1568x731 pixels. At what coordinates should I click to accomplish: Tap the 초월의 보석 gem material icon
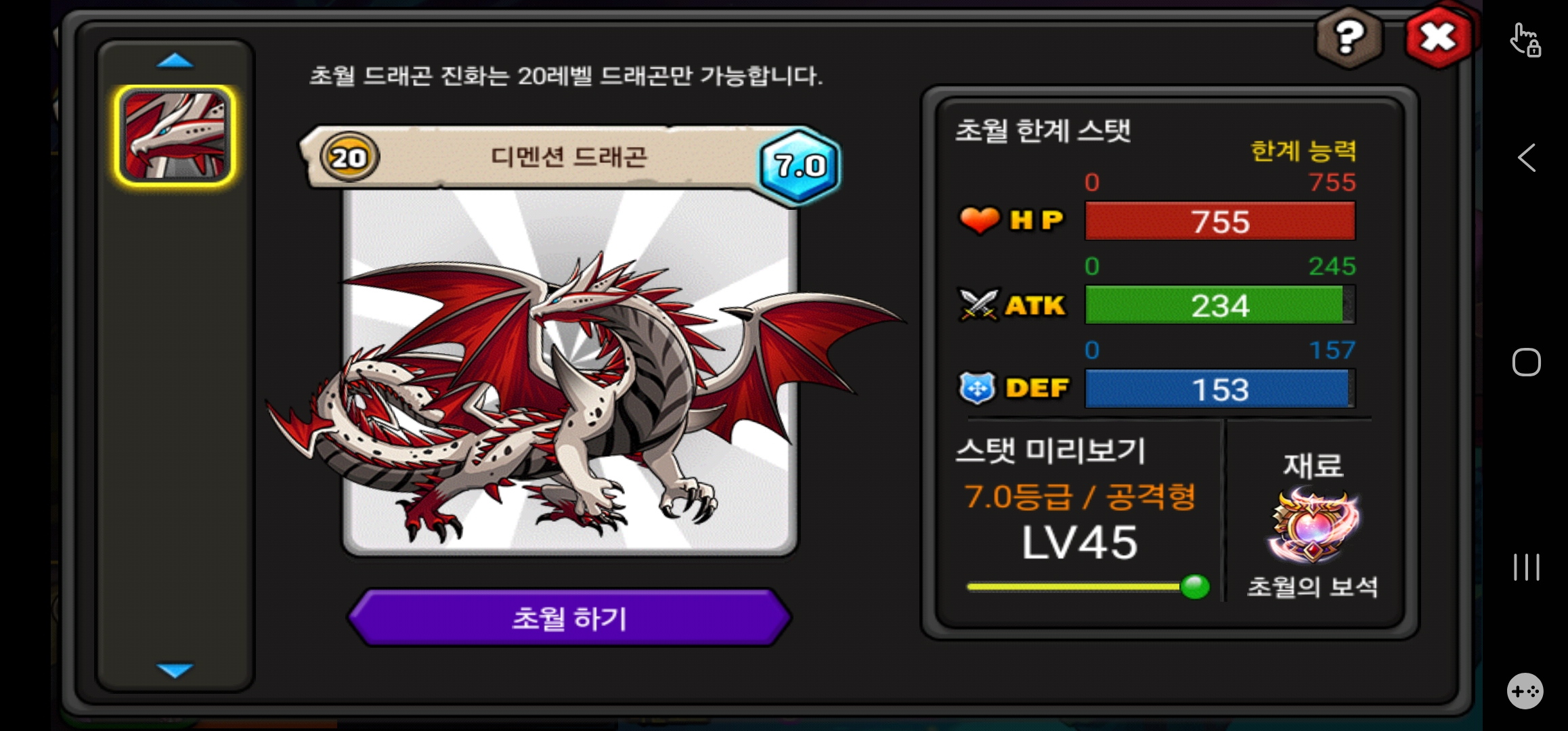pos(1313,527)
